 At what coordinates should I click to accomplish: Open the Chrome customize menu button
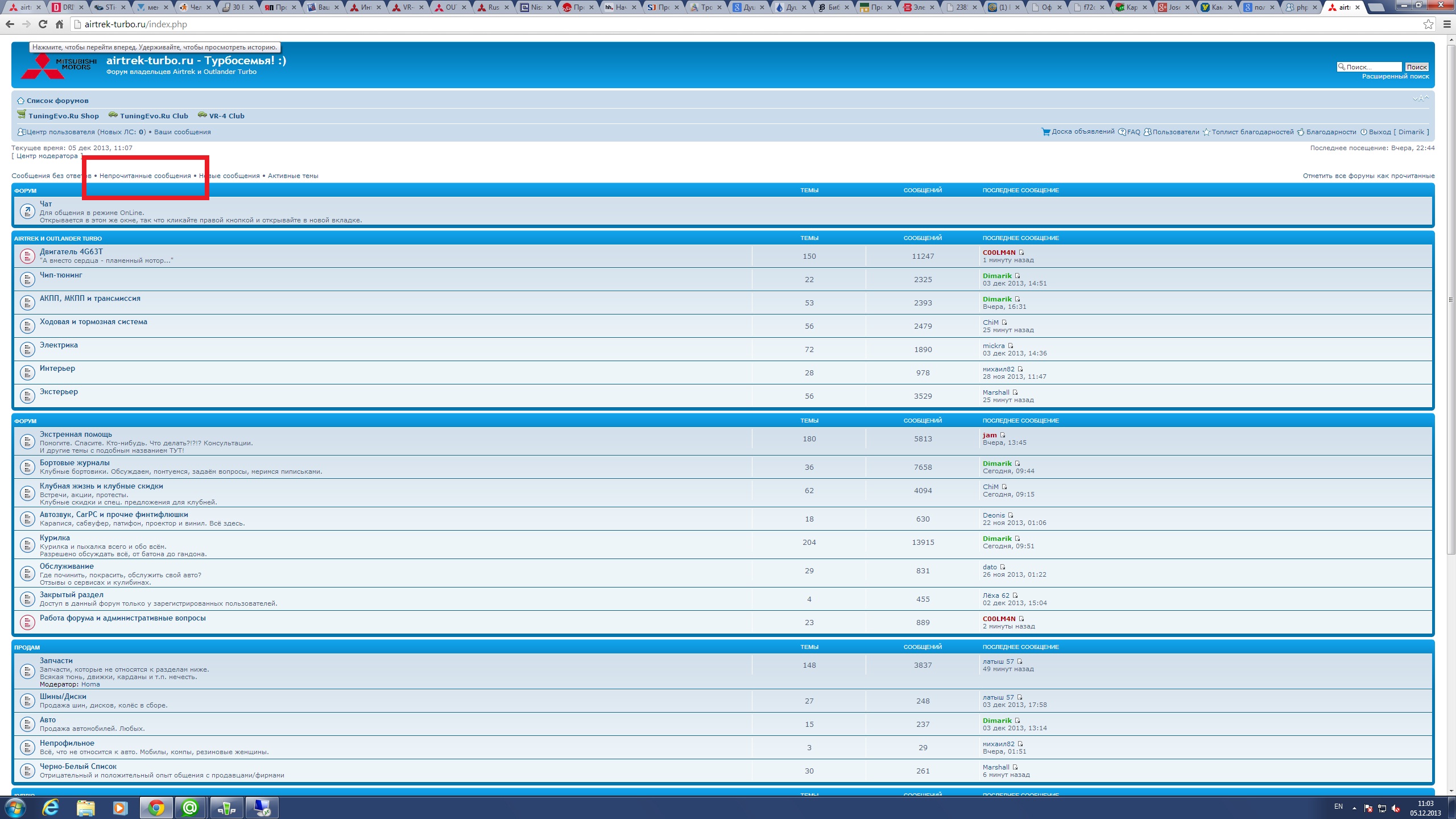pyautogui.click(x=1447, y=24)
